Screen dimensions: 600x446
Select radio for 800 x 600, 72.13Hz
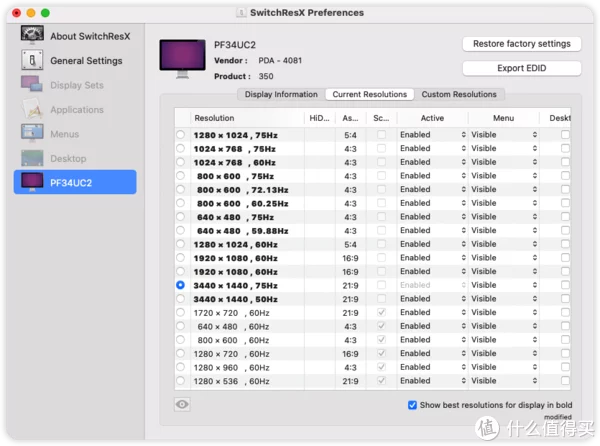pos(180,189)
